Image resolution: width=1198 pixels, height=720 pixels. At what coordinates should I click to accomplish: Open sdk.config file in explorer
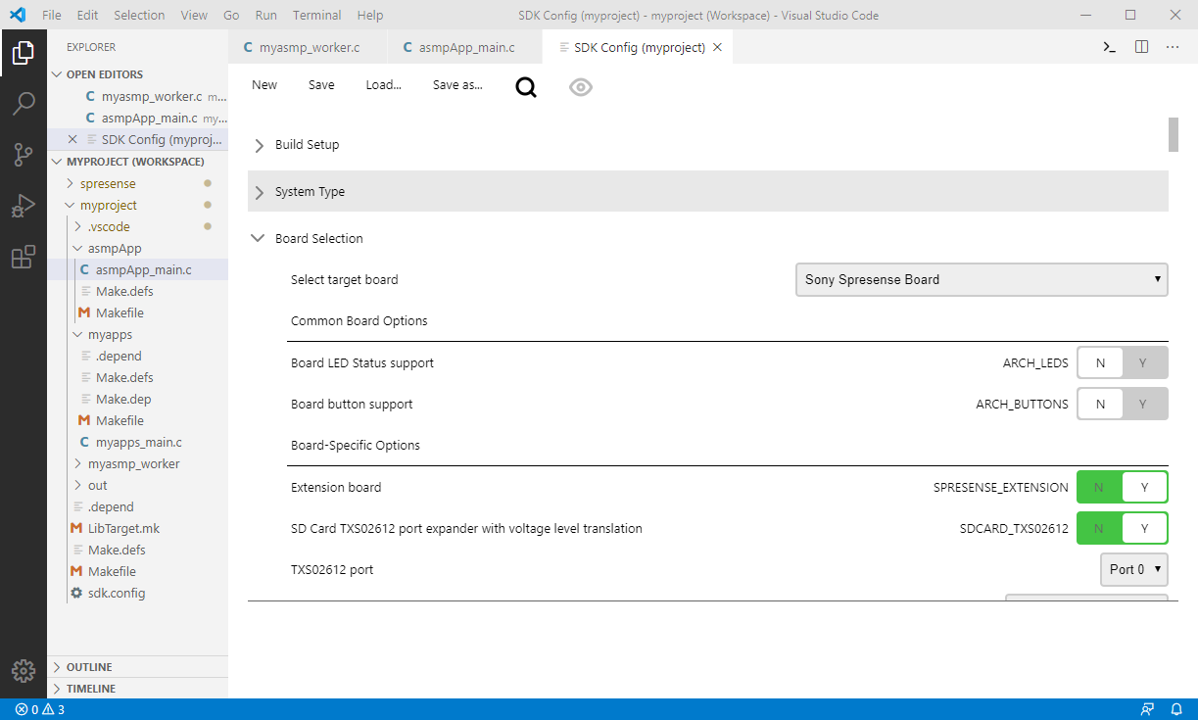click(x=116, y=593)
